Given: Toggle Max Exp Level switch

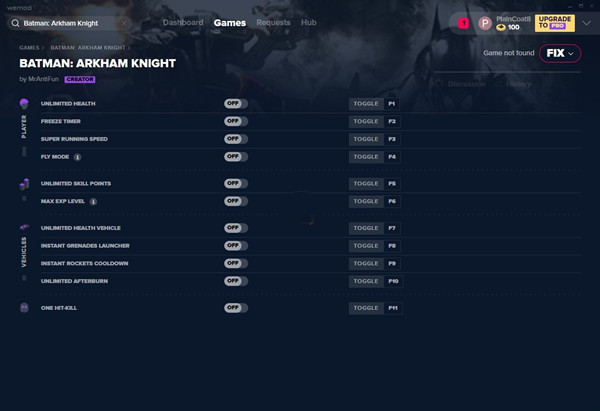Looking at the screenshot, I should point(236,201).
